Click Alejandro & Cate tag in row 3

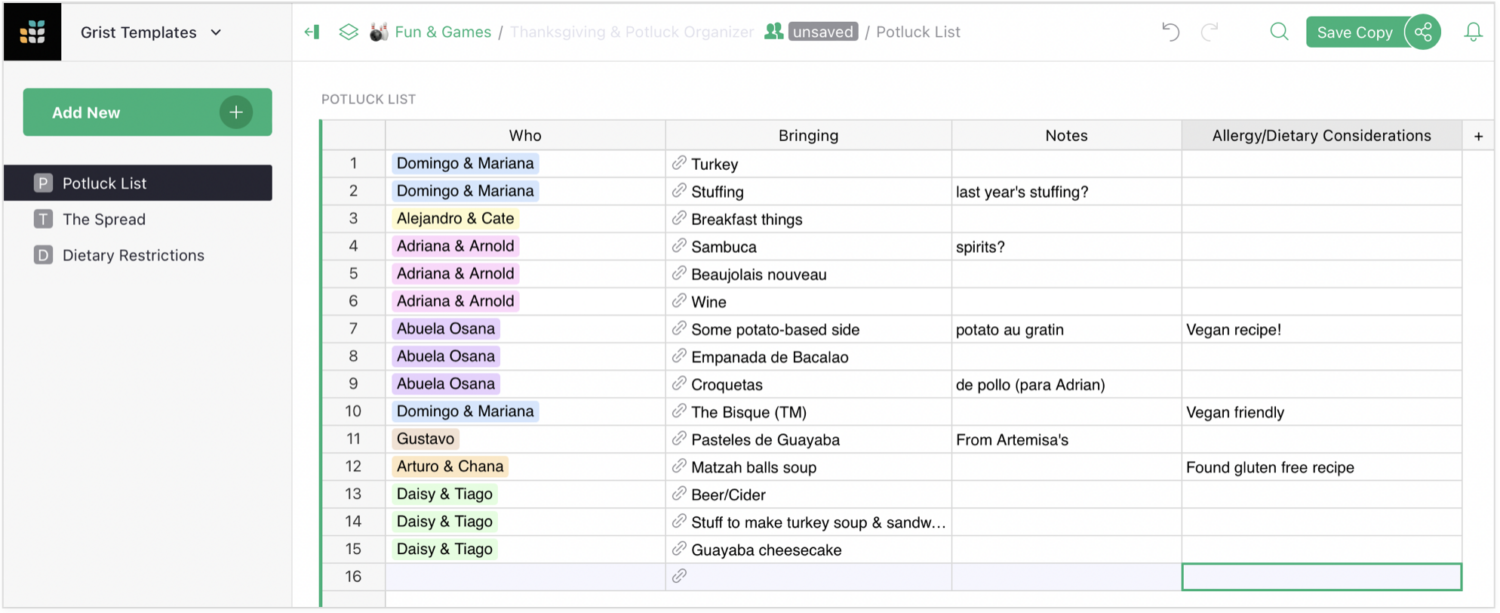click(455, 218)
